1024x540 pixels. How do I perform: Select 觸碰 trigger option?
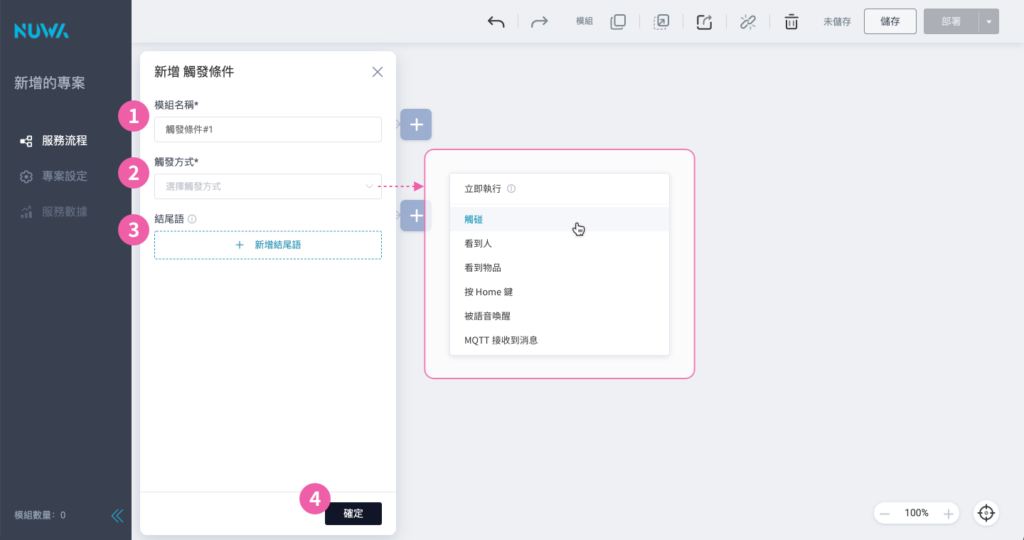click(x=559, y=219)
